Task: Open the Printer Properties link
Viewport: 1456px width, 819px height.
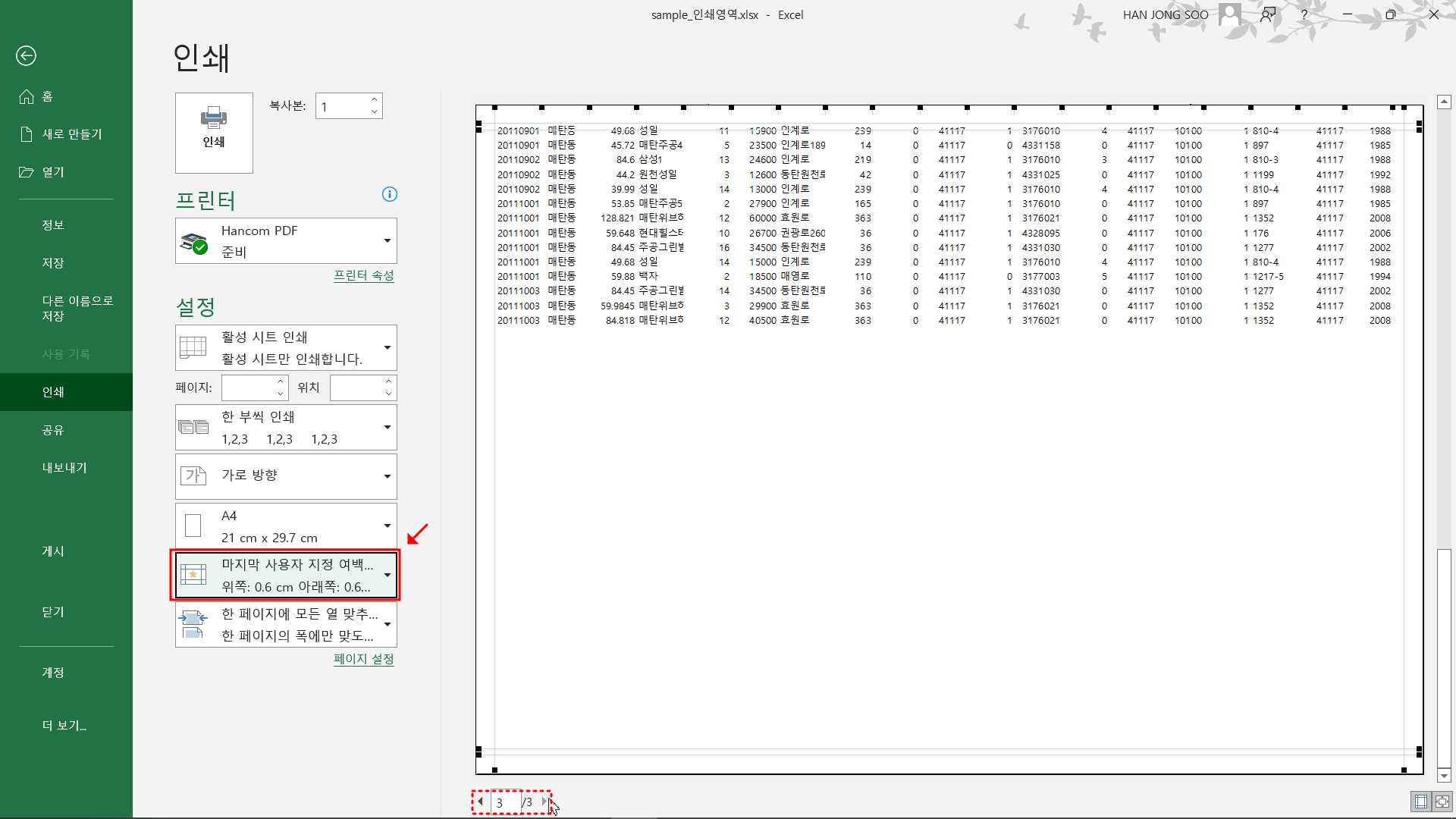Action: 363,275
